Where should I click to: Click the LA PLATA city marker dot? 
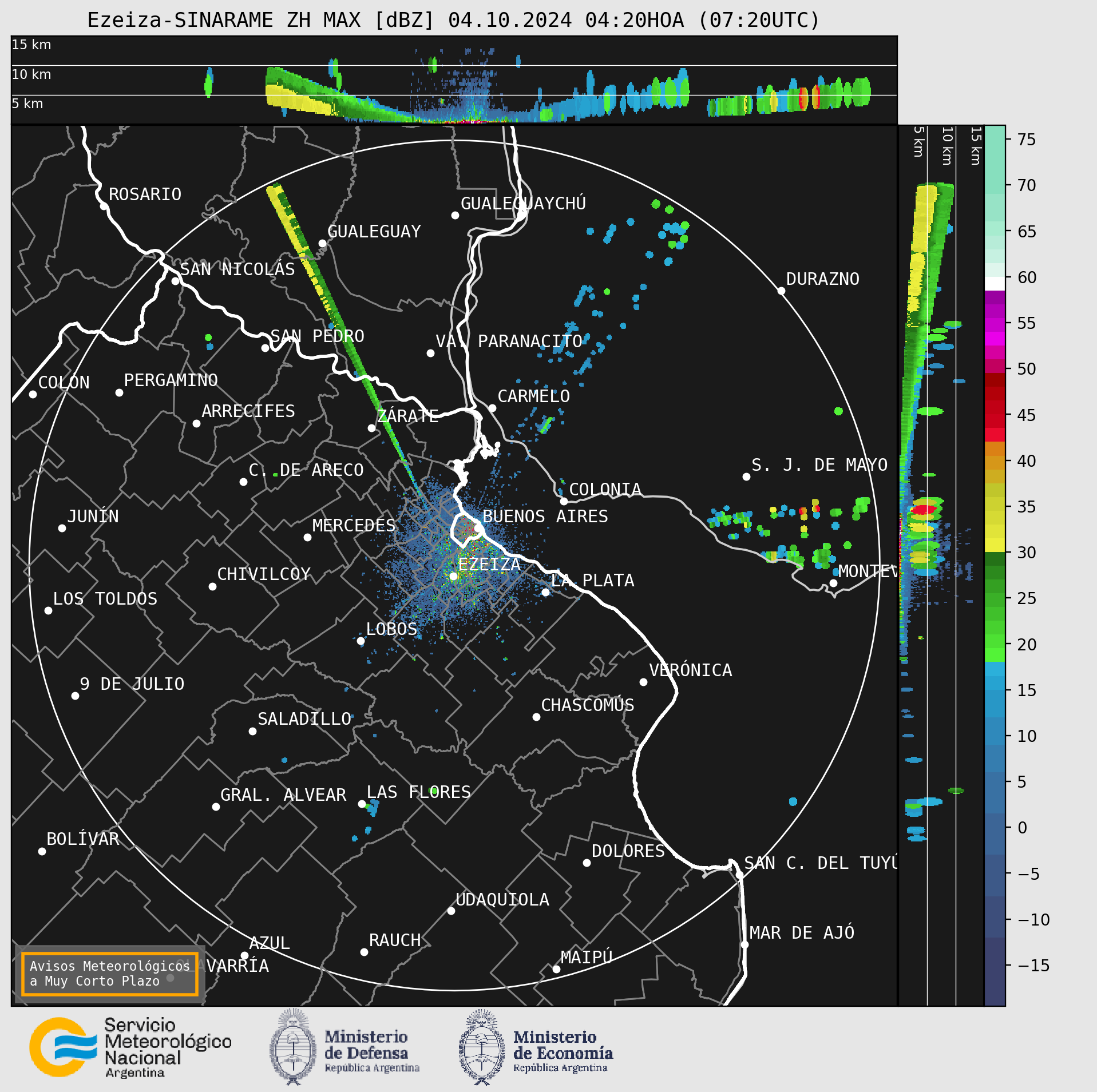pos(545,592)
